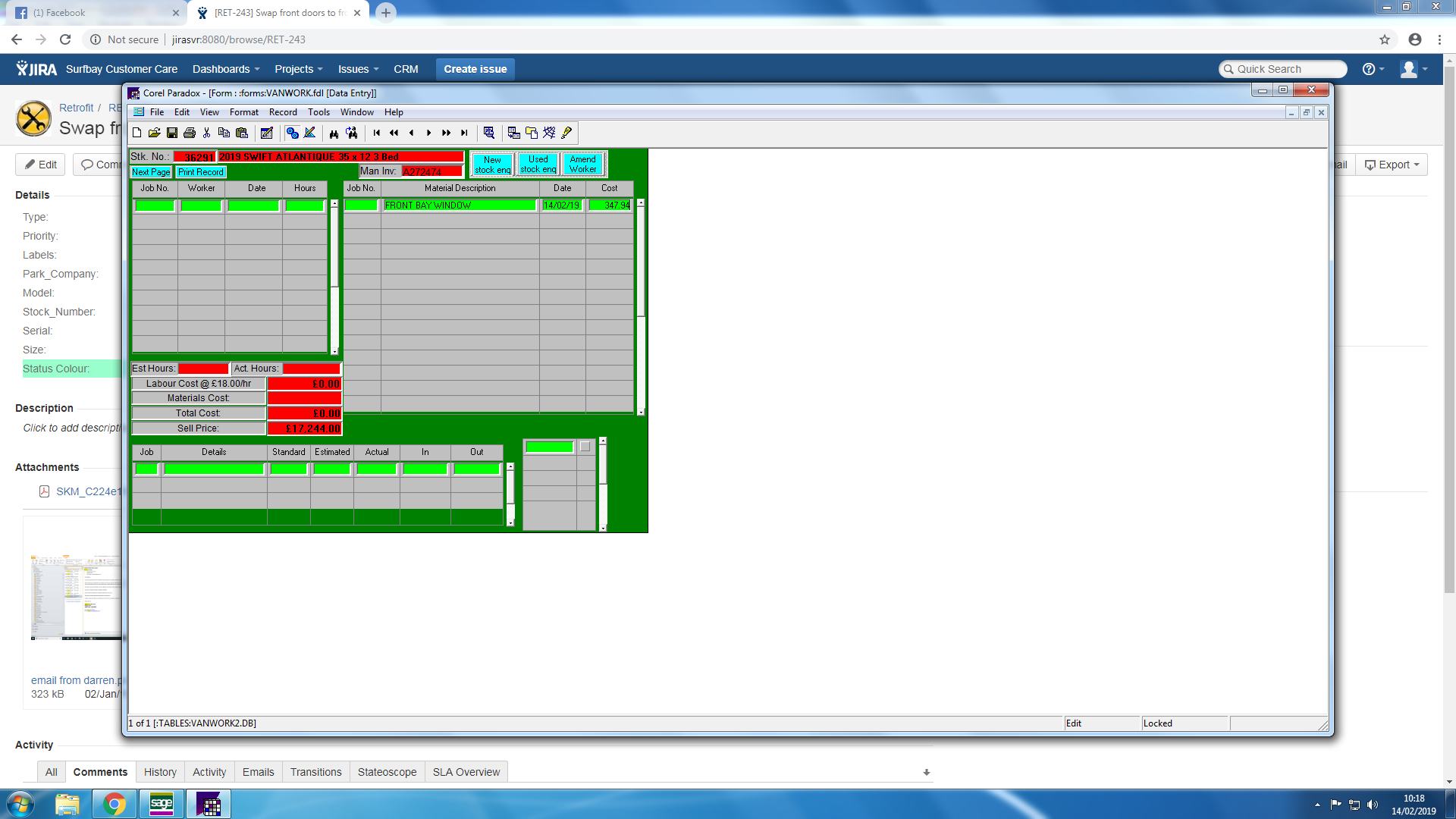Viewport: 1456px width, 819px height.
Task: Open the Tools menu
Action: [x=318, y=112]
